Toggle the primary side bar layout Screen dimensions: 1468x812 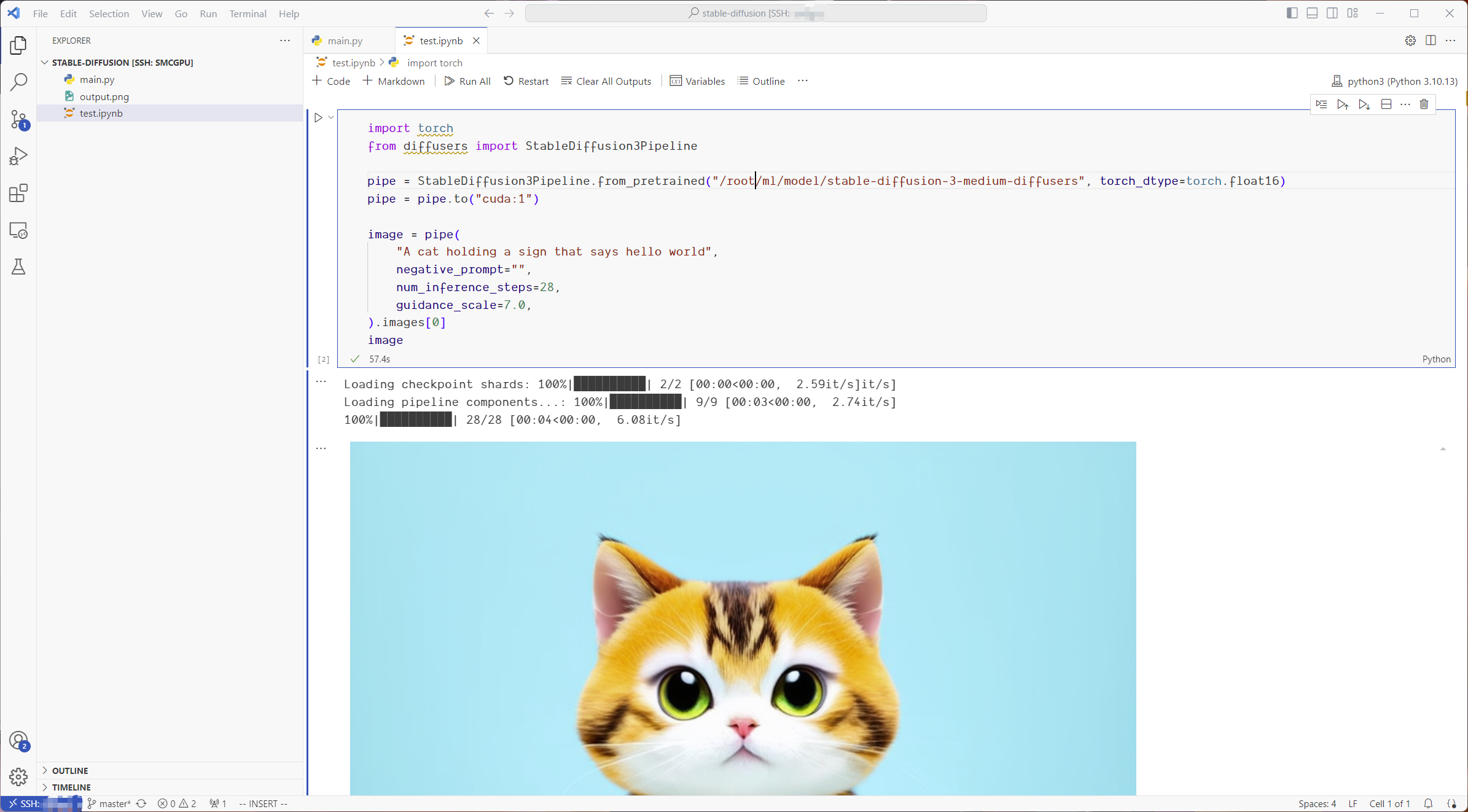click(1292, 13)
